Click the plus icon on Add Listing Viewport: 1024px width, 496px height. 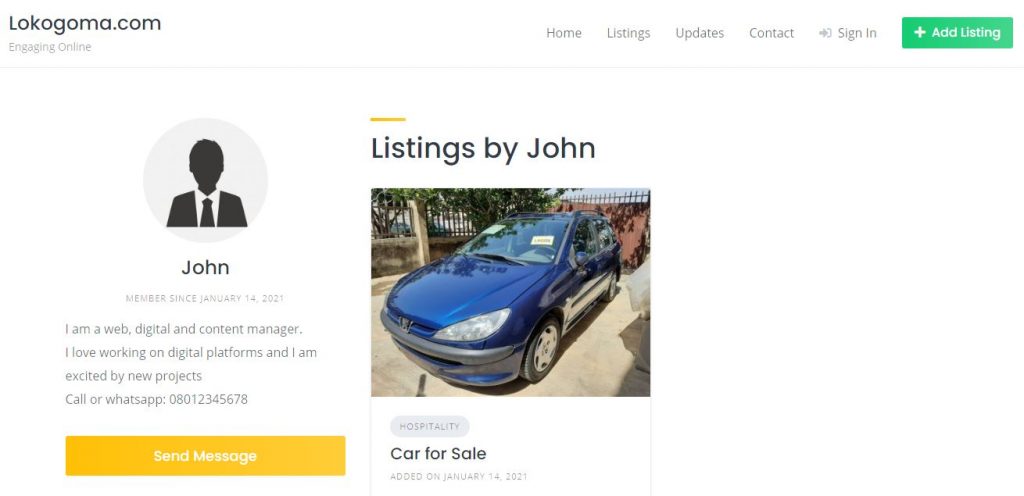(x=920, y=33)
